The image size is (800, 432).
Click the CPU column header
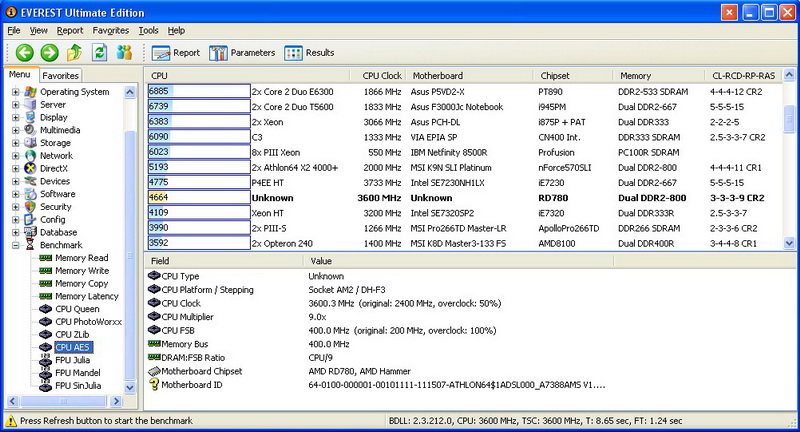[x=247, y=75]
